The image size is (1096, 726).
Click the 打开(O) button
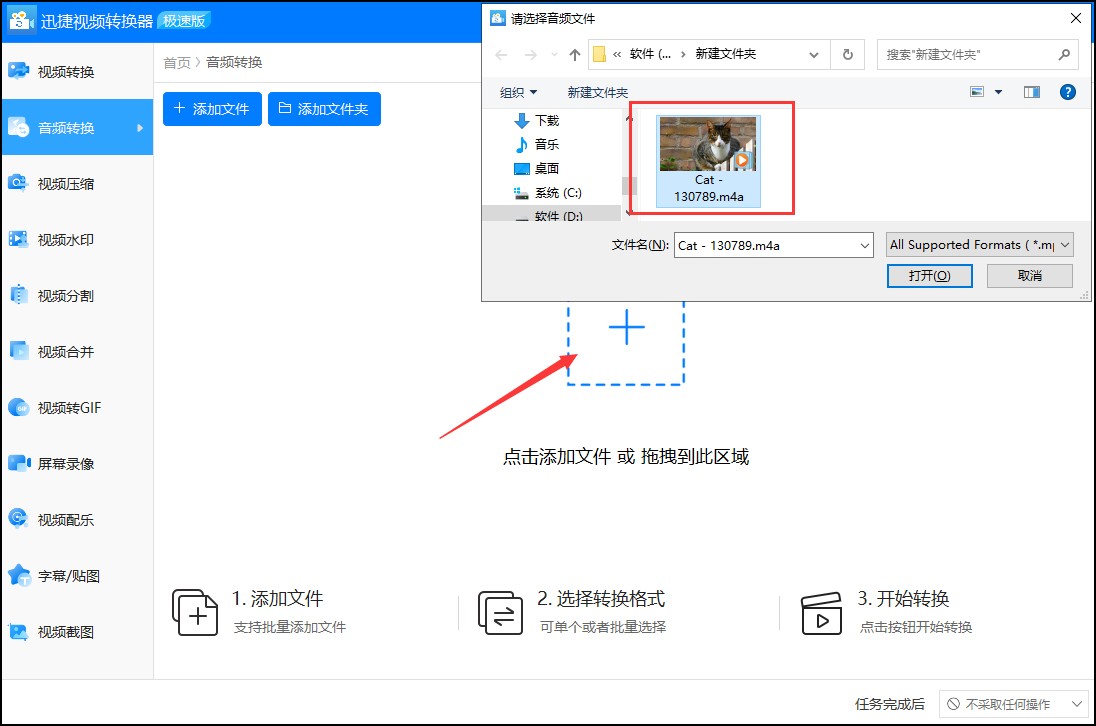tap(929, 275)
